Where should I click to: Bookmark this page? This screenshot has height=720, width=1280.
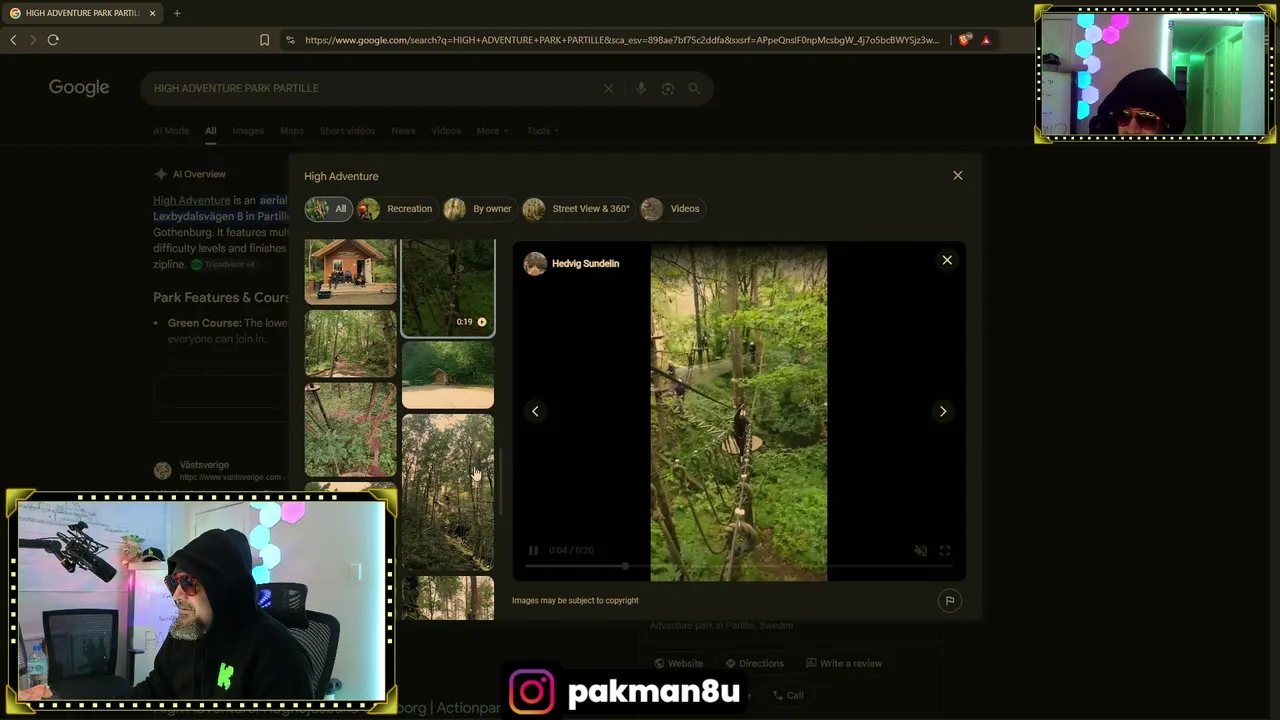(264, 40)
